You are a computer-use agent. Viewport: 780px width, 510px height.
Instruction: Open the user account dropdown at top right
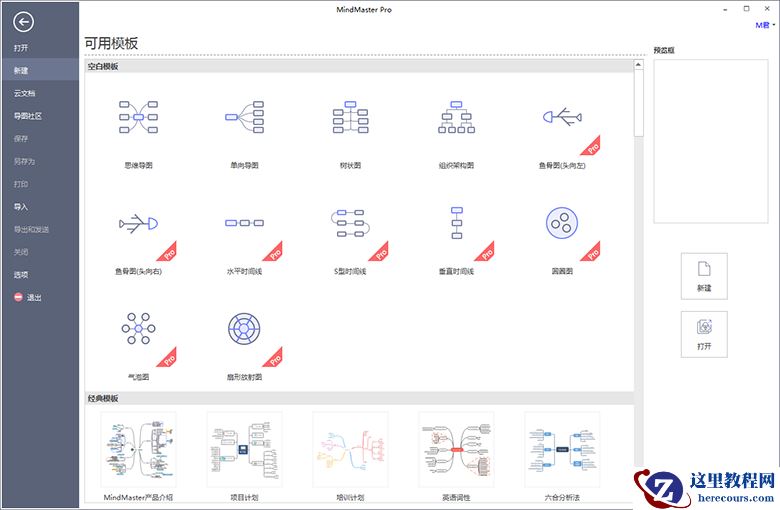click(x=765, y=25)
